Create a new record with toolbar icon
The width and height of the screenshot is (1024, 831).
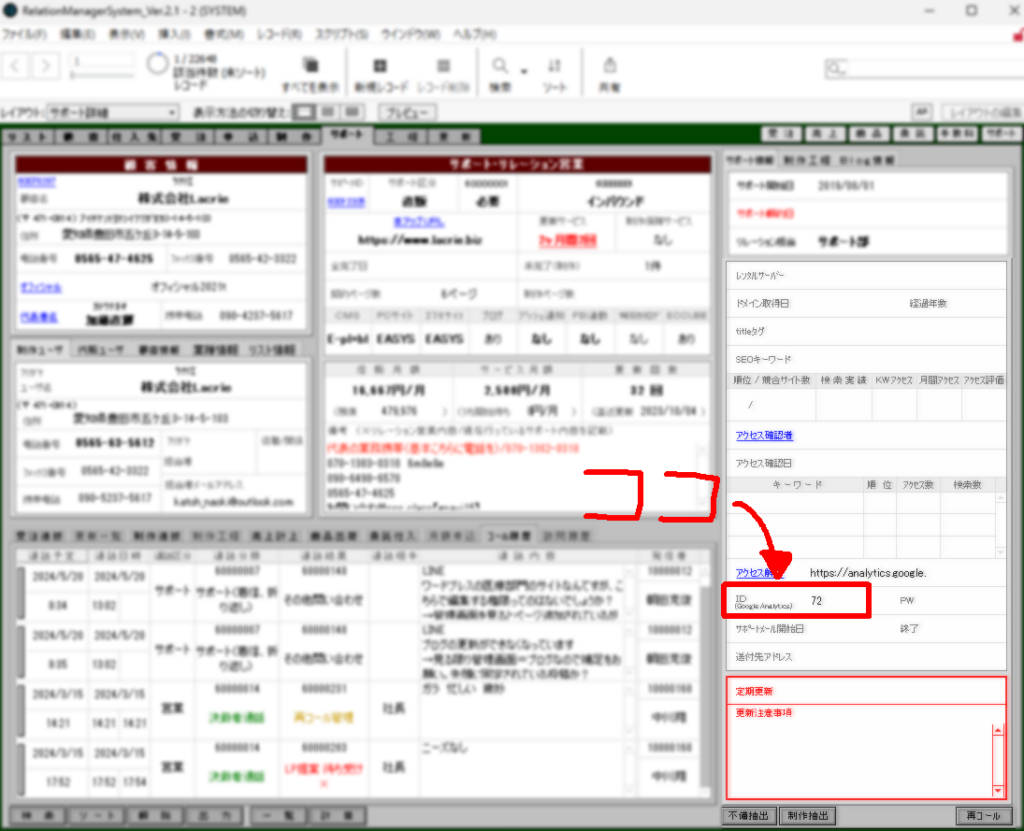coord(380,67)
